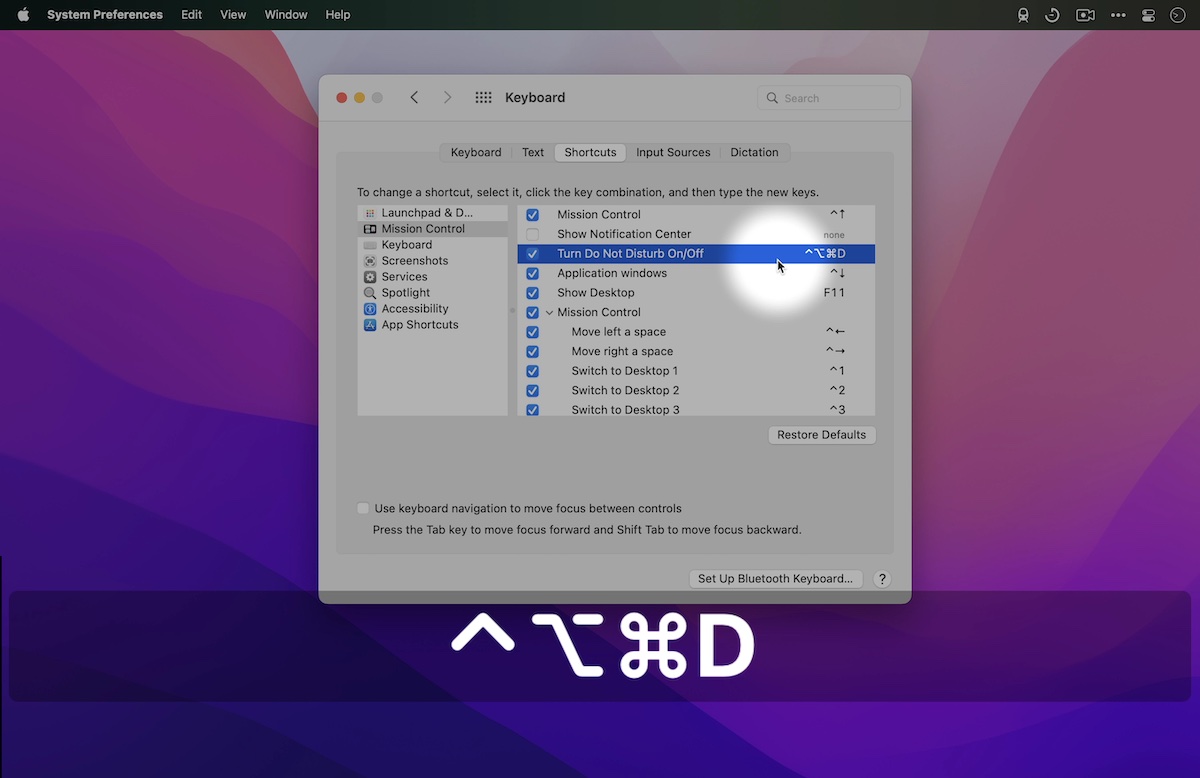The height and width of the screenshot is (778, 1200).
Task: Open the Window menu
Action: coord(286,15)
